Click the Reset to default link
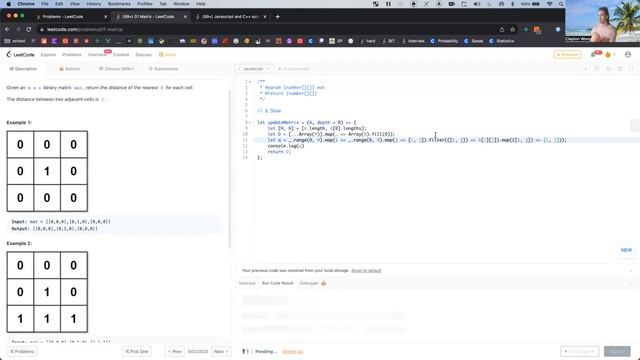The height and width of the screenshot is (360, 640). [366, 271]
